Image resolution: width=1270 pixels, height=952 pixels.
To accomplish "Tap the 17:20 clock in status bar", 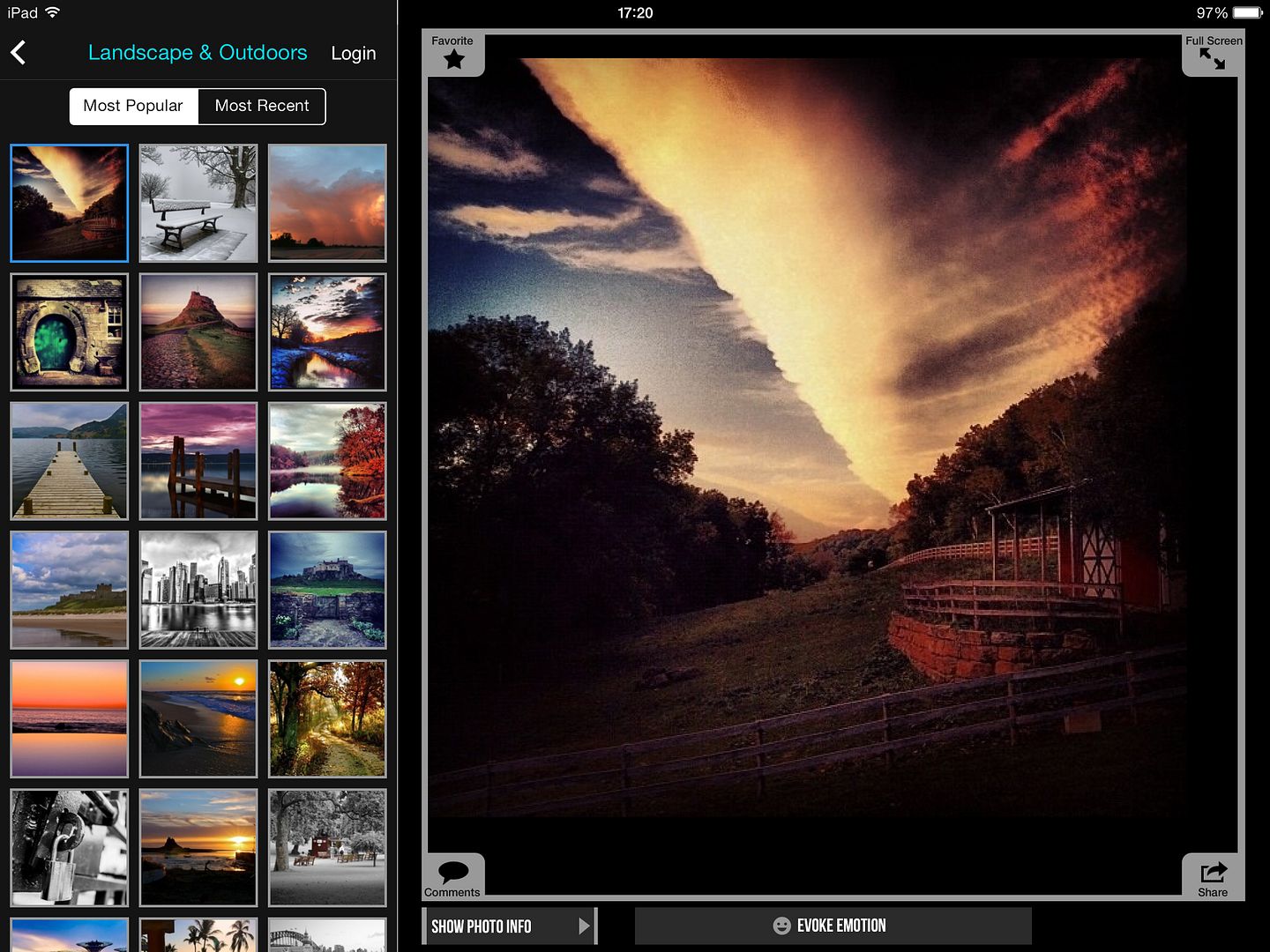I will (635, 13).
